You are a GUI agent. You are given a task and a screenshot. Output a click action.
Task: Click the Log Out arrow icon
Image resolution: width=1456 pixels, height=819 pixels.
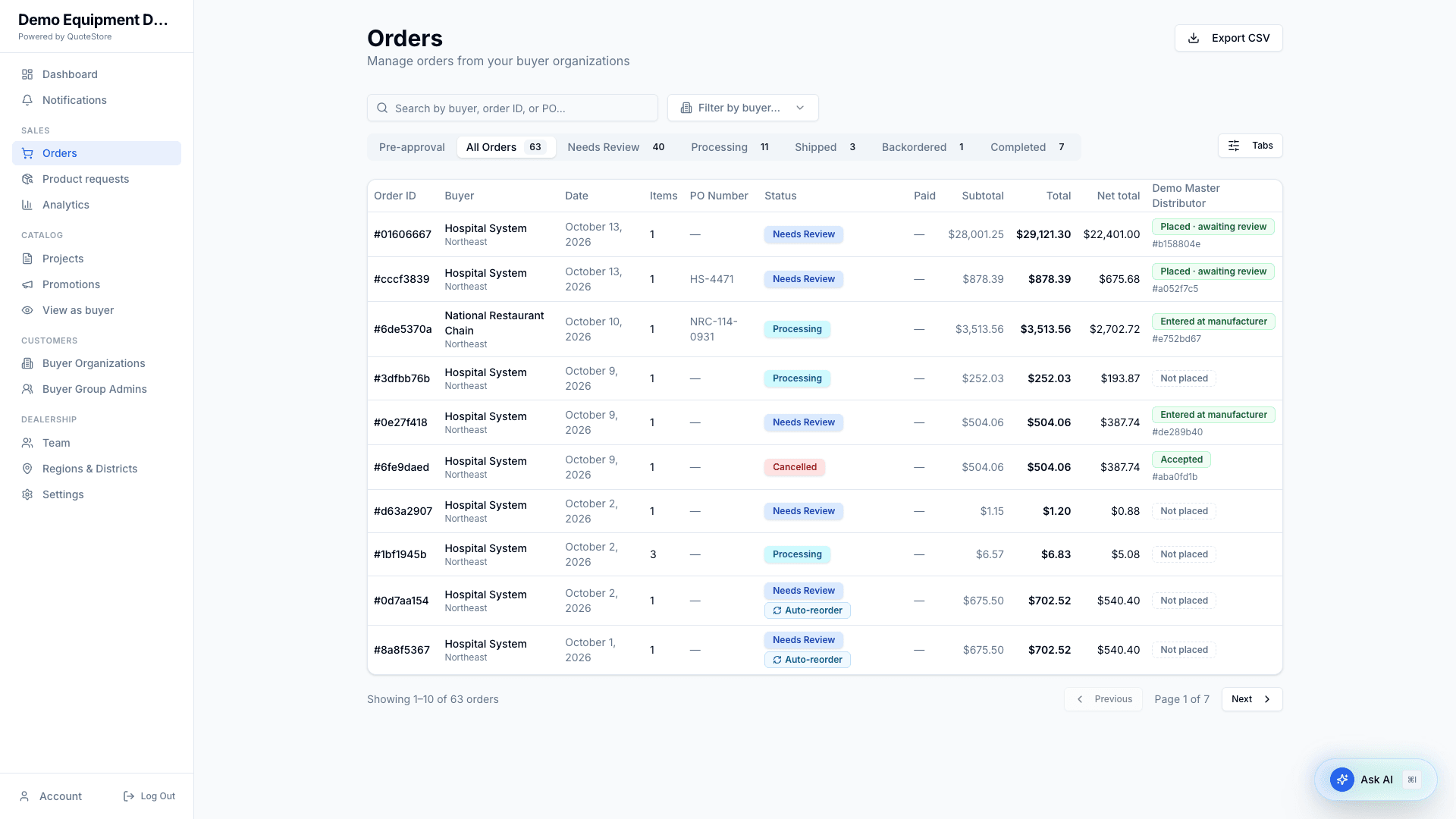point(129,796)
